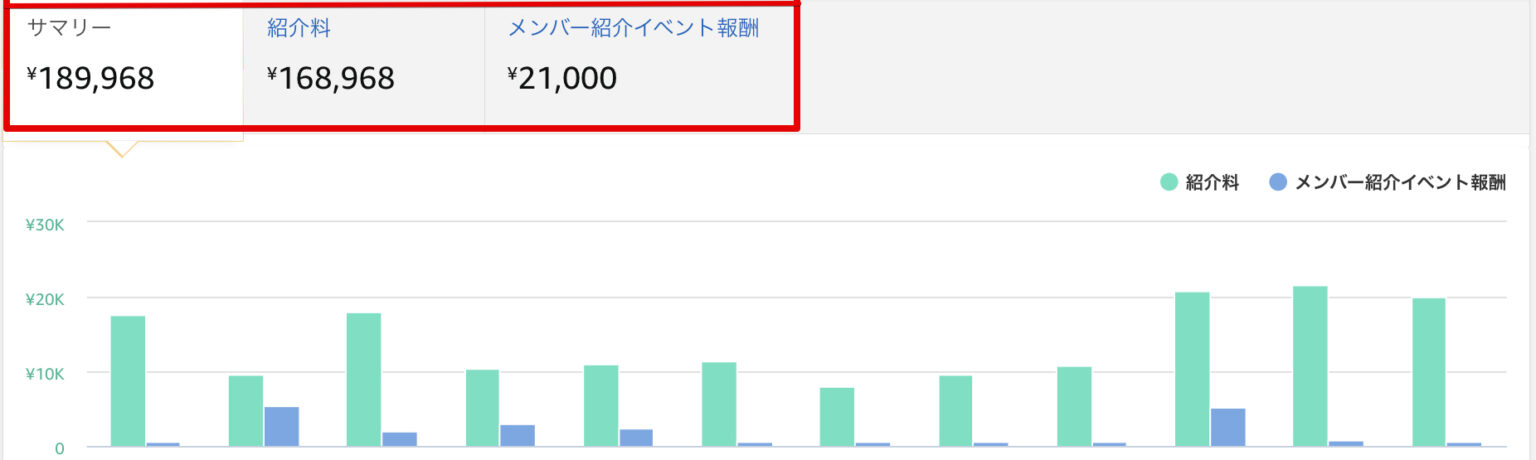
Task: Toggle メンバー紹介イベント報酬 series via legend text
Action: (x=1399, y=183)
